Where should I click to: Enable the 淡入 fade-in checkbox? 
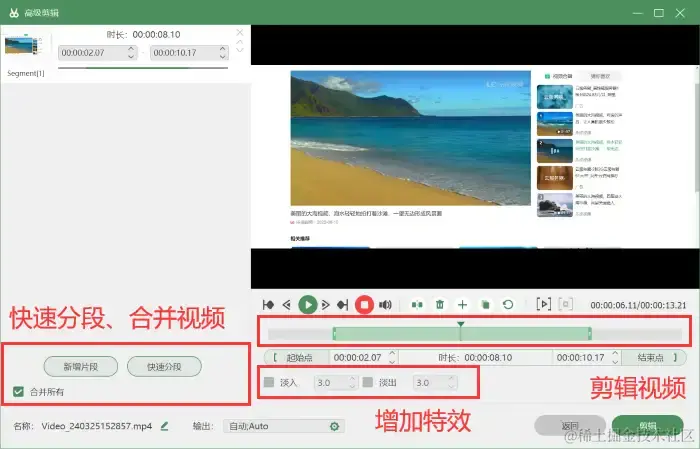point(269,382)
